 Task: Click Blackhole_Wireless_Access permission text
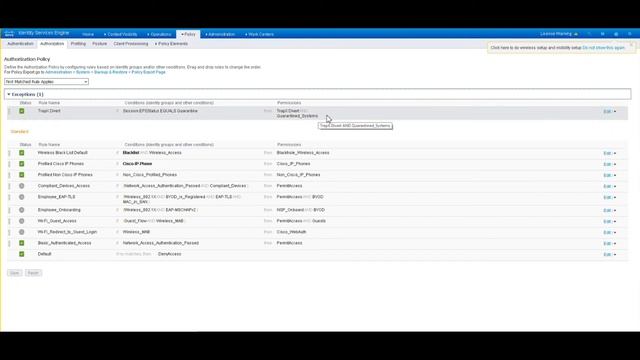pos(303,153)
